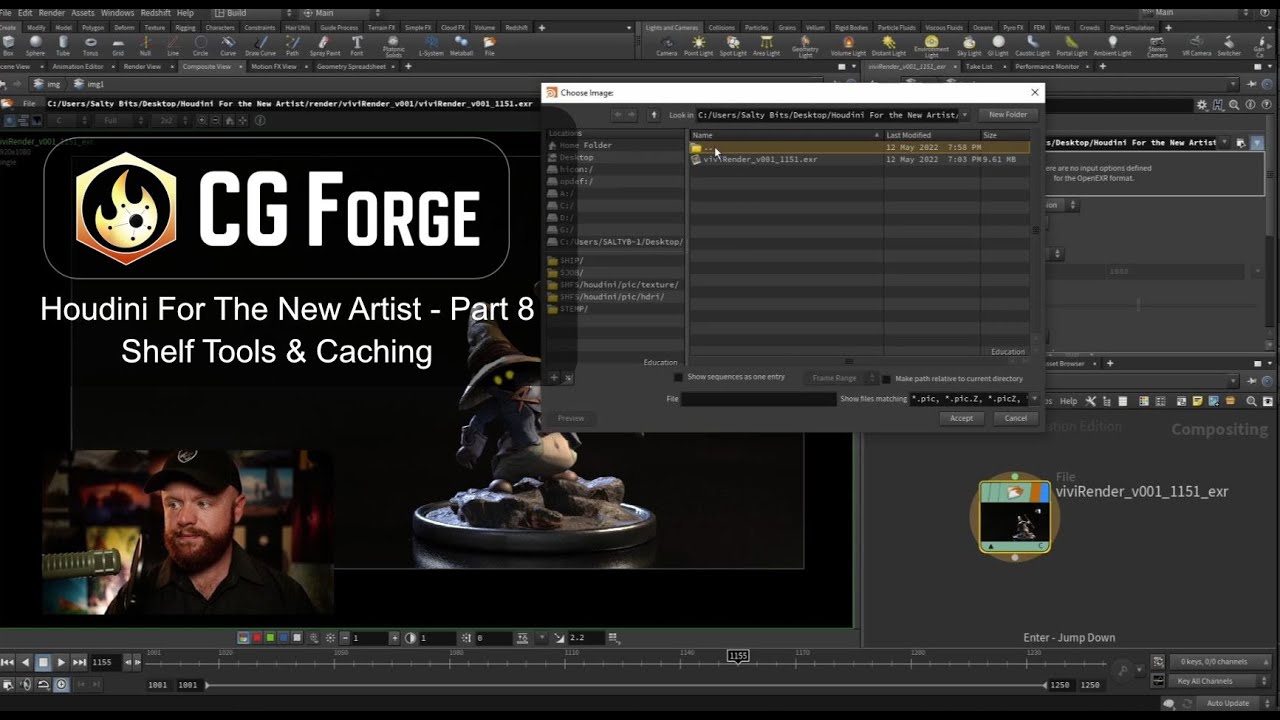Create a Portal Light from the shelf
The image size is (1280, 720).
(1071, 46)
